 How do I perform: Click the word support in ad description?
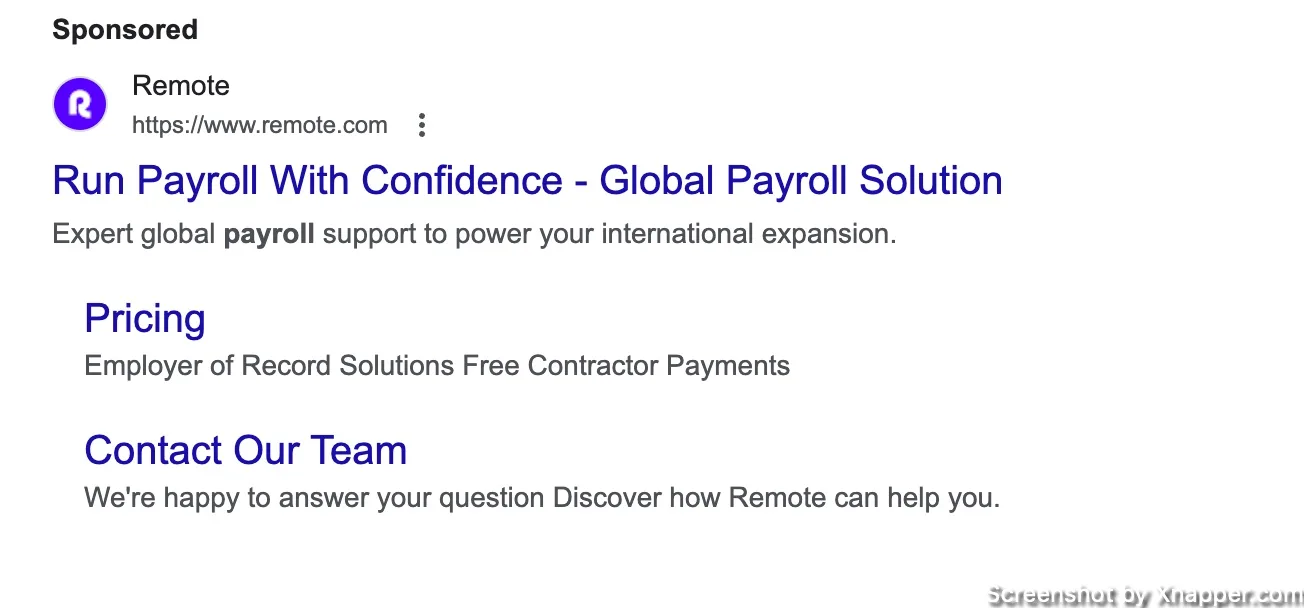coord(370,236)
